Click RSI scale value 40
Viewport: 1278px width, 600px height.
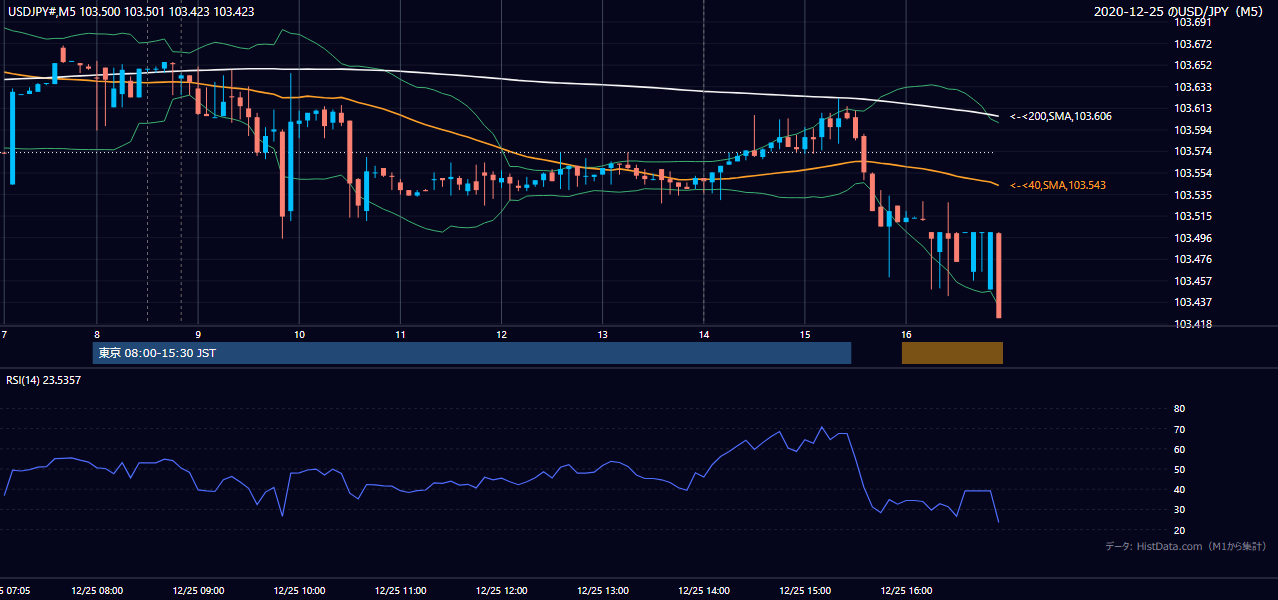[1179, 490]
